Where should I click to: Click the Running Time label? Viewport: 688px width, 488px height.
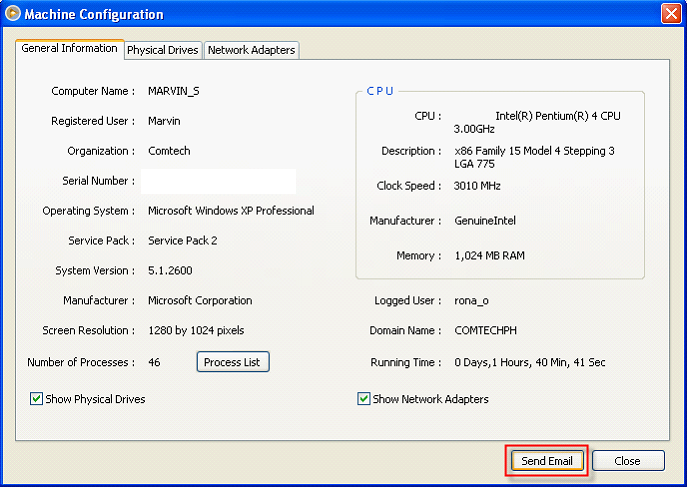click(406, 362)
